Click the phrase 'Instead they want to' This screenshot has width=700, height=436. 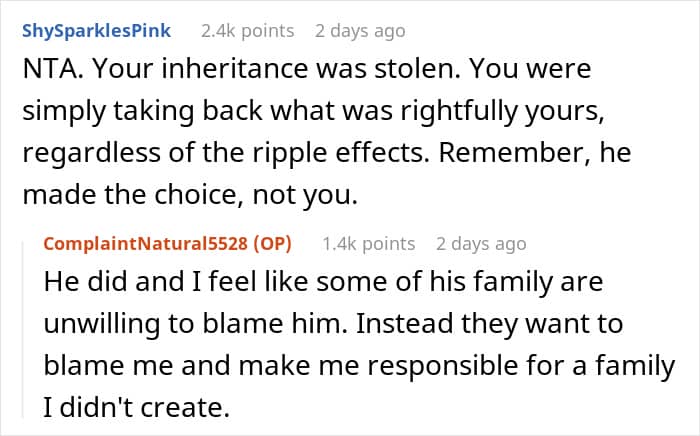click(x=489, y=324)
